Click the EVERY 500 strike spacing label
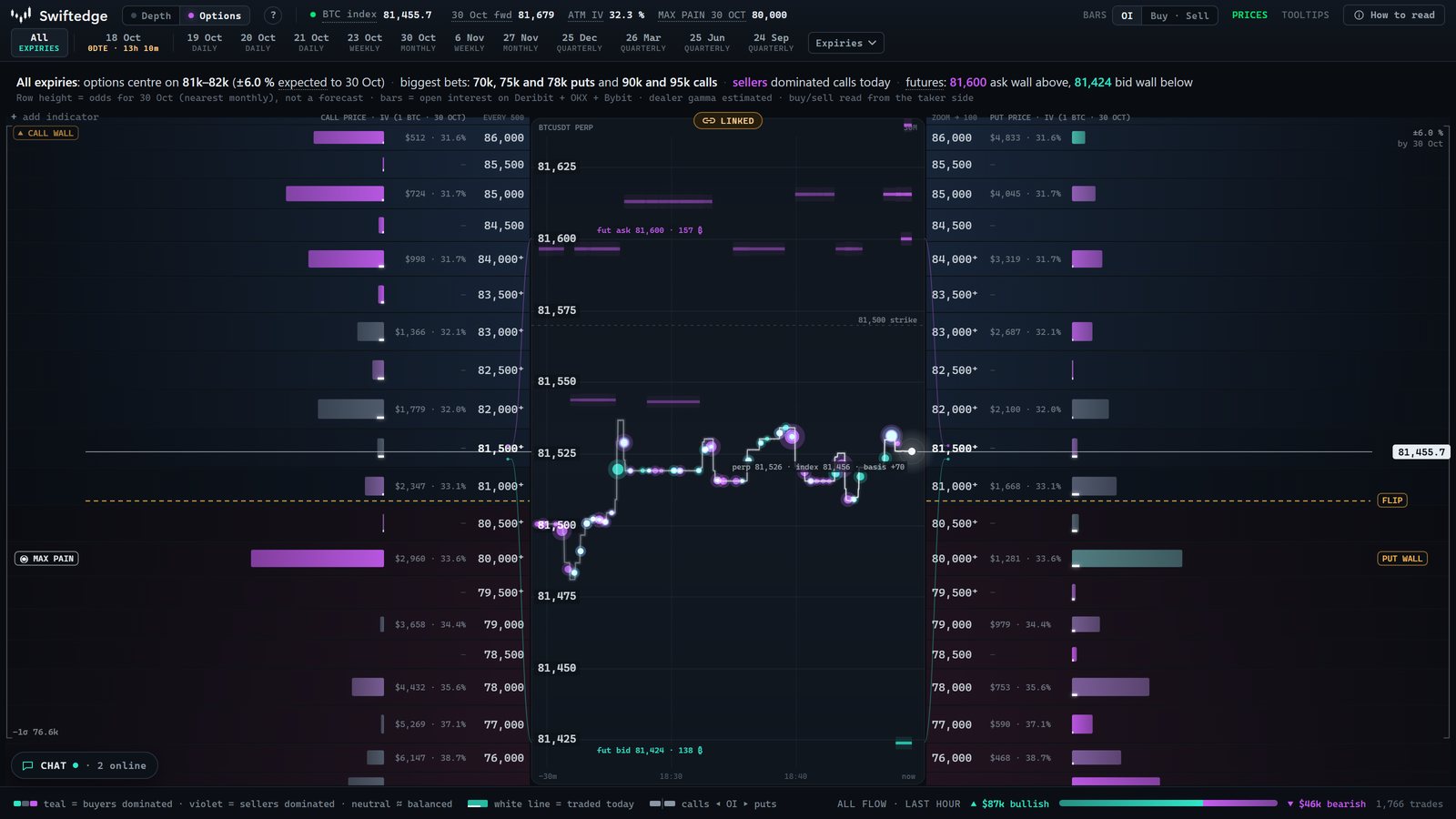 pyautogui.click(x=503, y=117)
